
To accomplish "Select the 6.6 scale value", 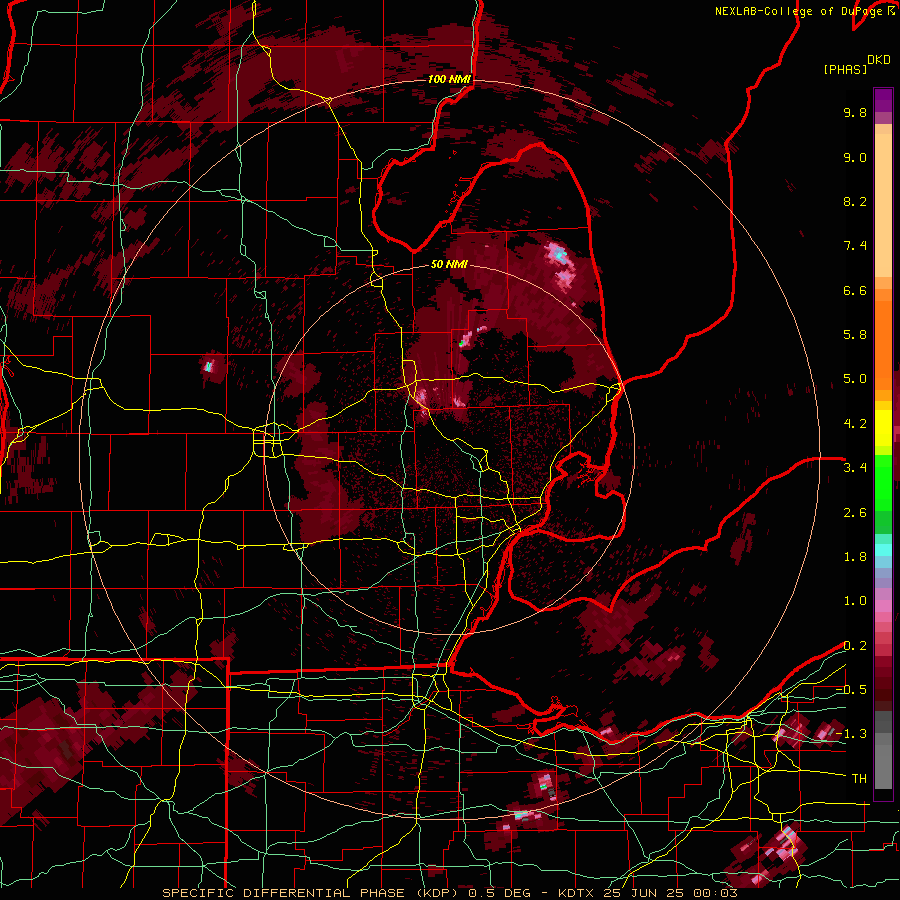I will pos(855,290).
